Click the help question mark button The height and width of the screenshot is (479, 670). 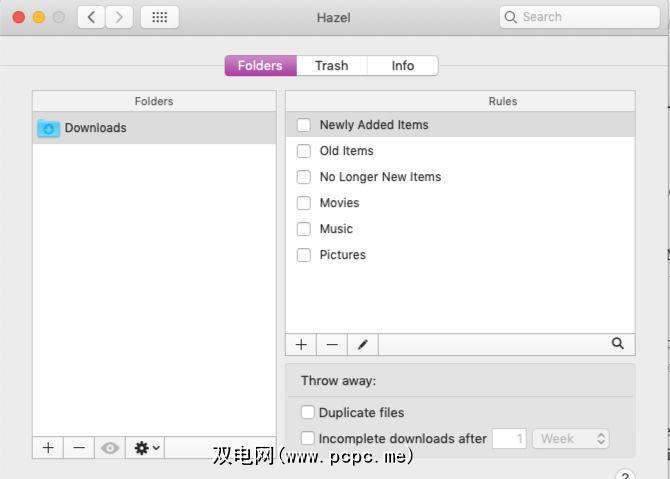pyautogui.click(x=625, y=475)
